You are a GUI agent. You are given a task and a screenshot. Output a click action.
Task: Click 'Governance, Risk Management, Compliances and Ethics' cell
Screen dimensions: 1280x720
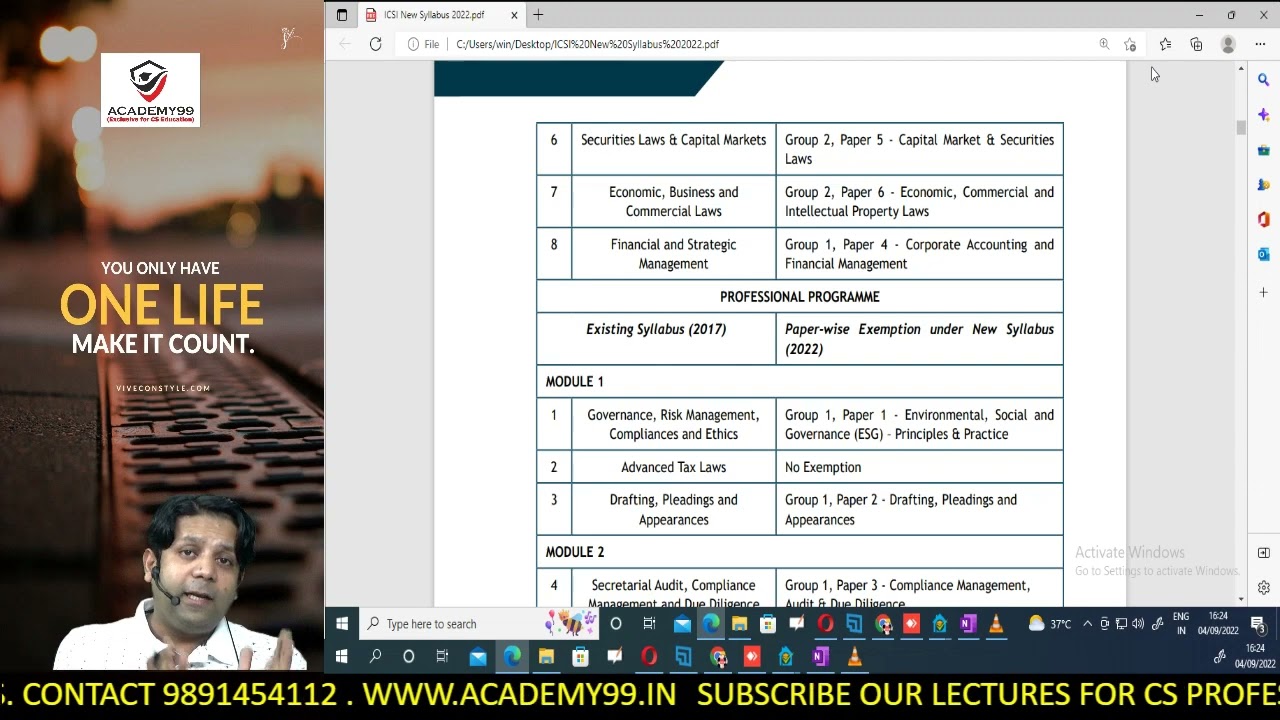[x=674, y=425]
